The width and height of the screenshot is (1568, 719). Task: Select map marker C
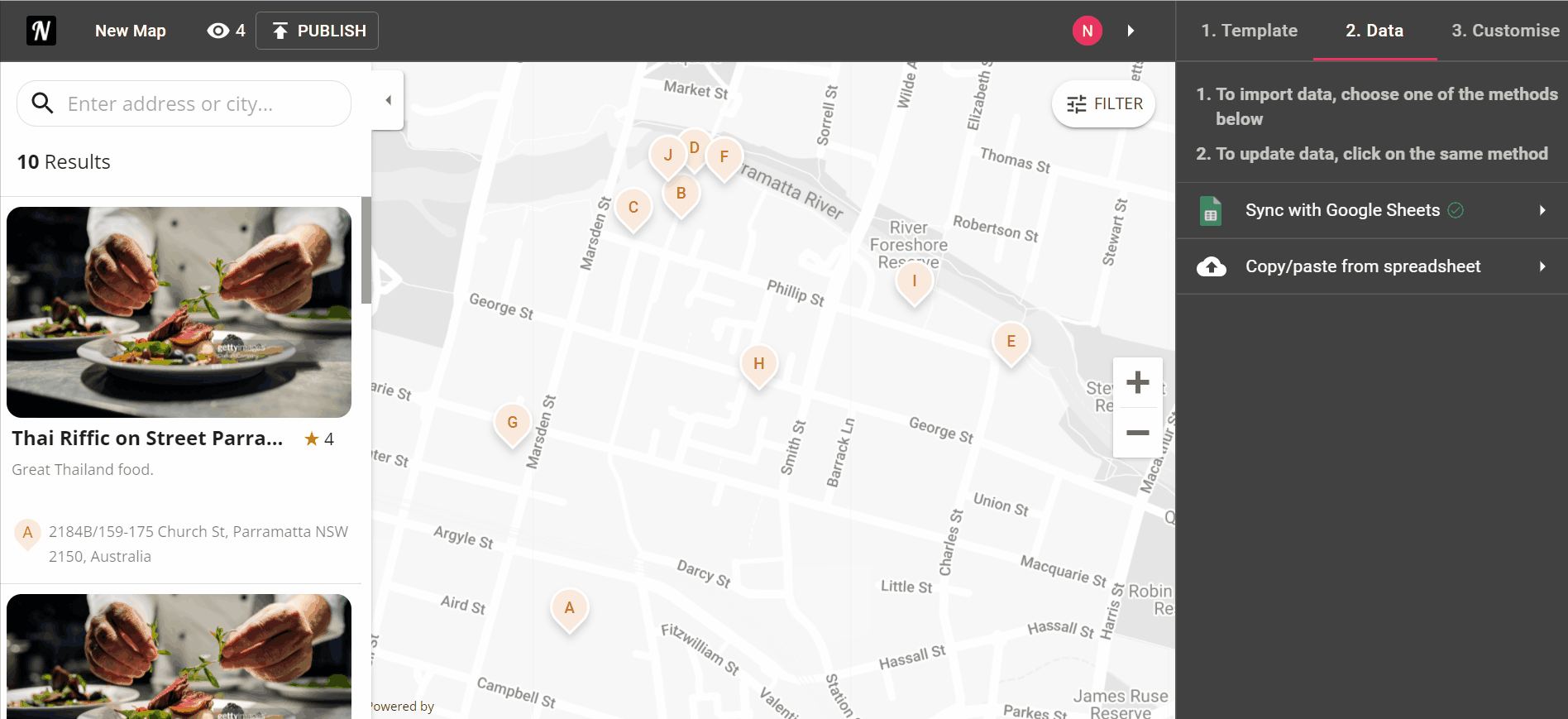[x=633, y=210]
